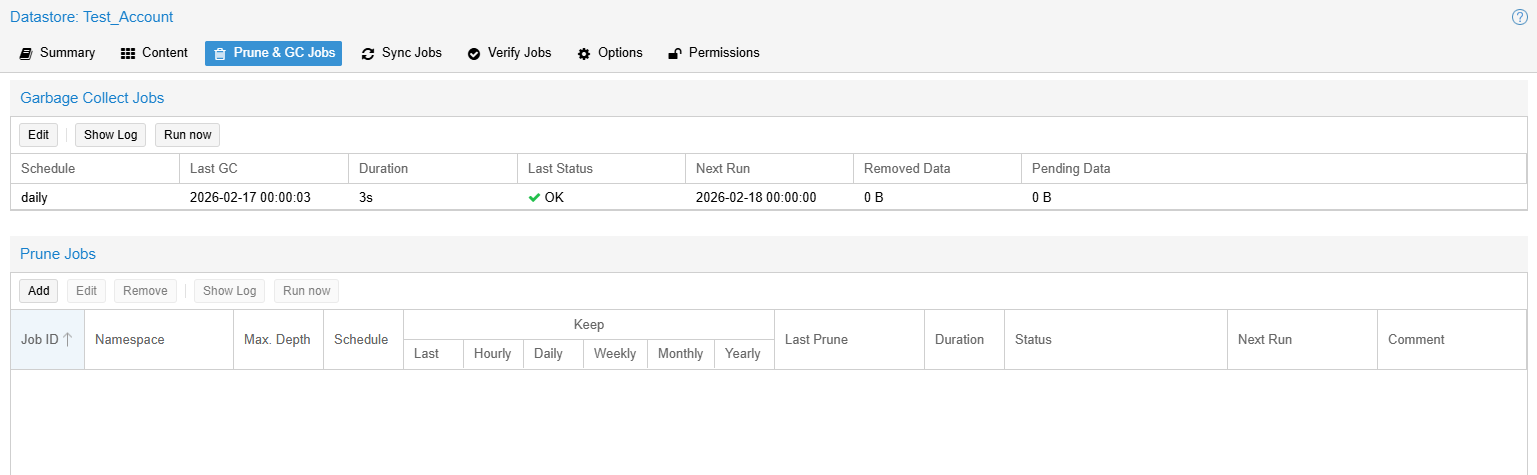Click the Last GC column header

(x=213, y=169)
